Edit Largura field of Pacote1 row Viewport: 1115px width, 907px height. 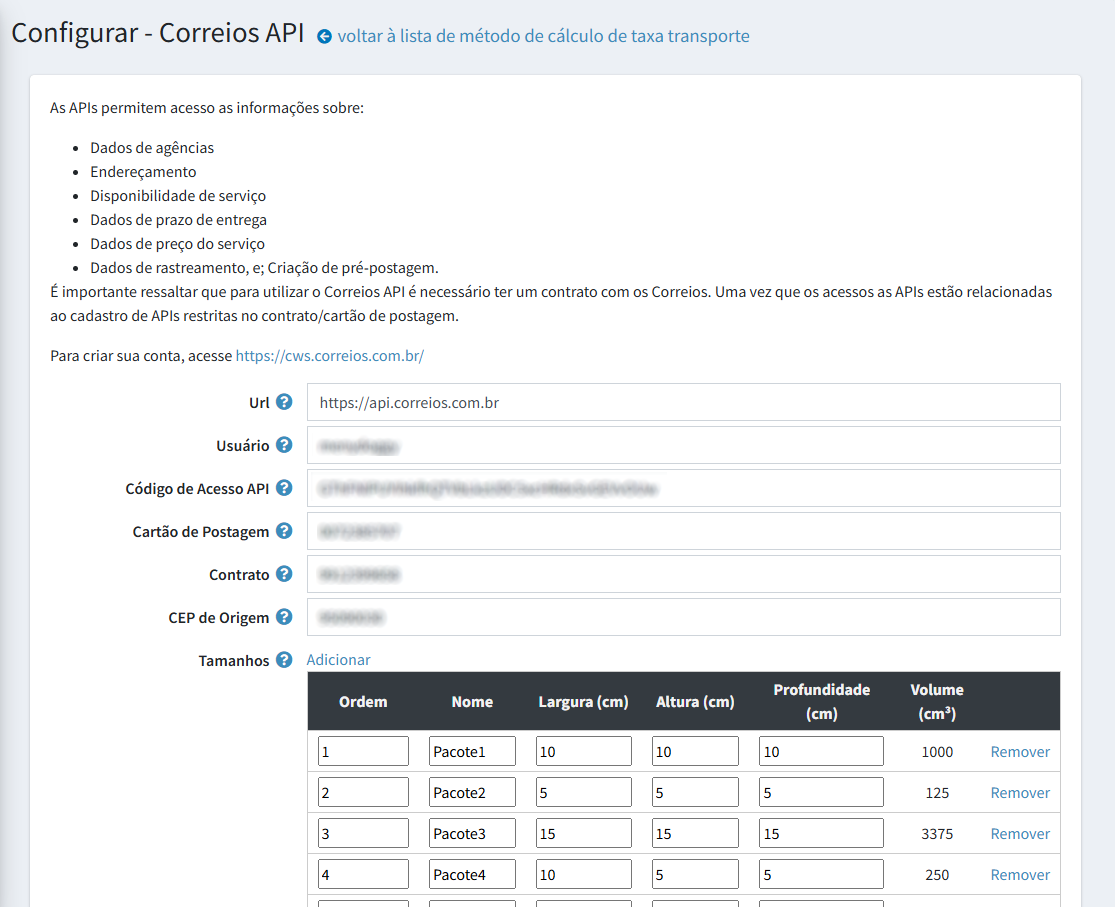(x=584, y=751)
